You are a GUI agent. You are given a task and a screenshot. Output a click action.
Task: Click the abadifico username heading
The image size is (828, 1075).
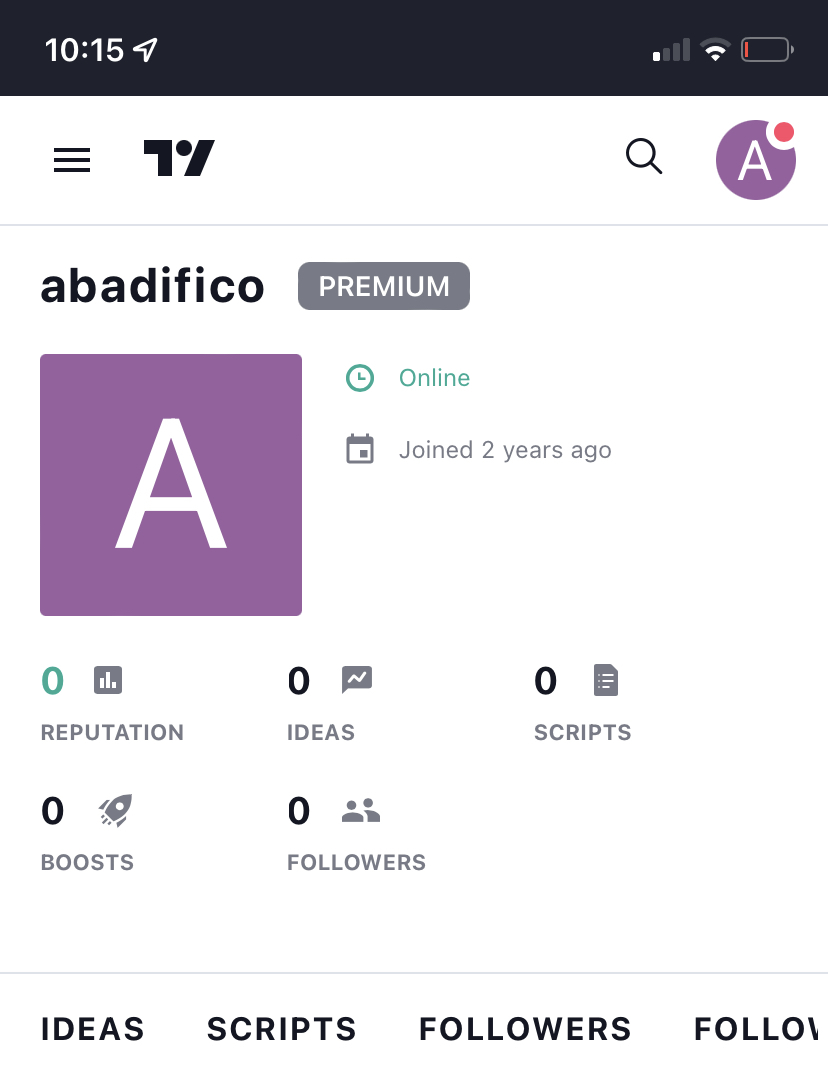click(153, 287)
